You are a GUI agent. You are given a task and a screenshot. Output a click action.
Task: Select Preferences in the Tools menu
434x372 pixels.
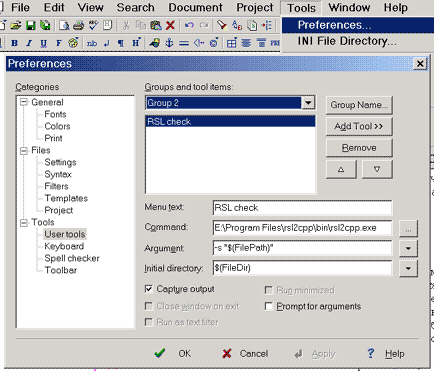pyautogui.click(x=358, y=25)
